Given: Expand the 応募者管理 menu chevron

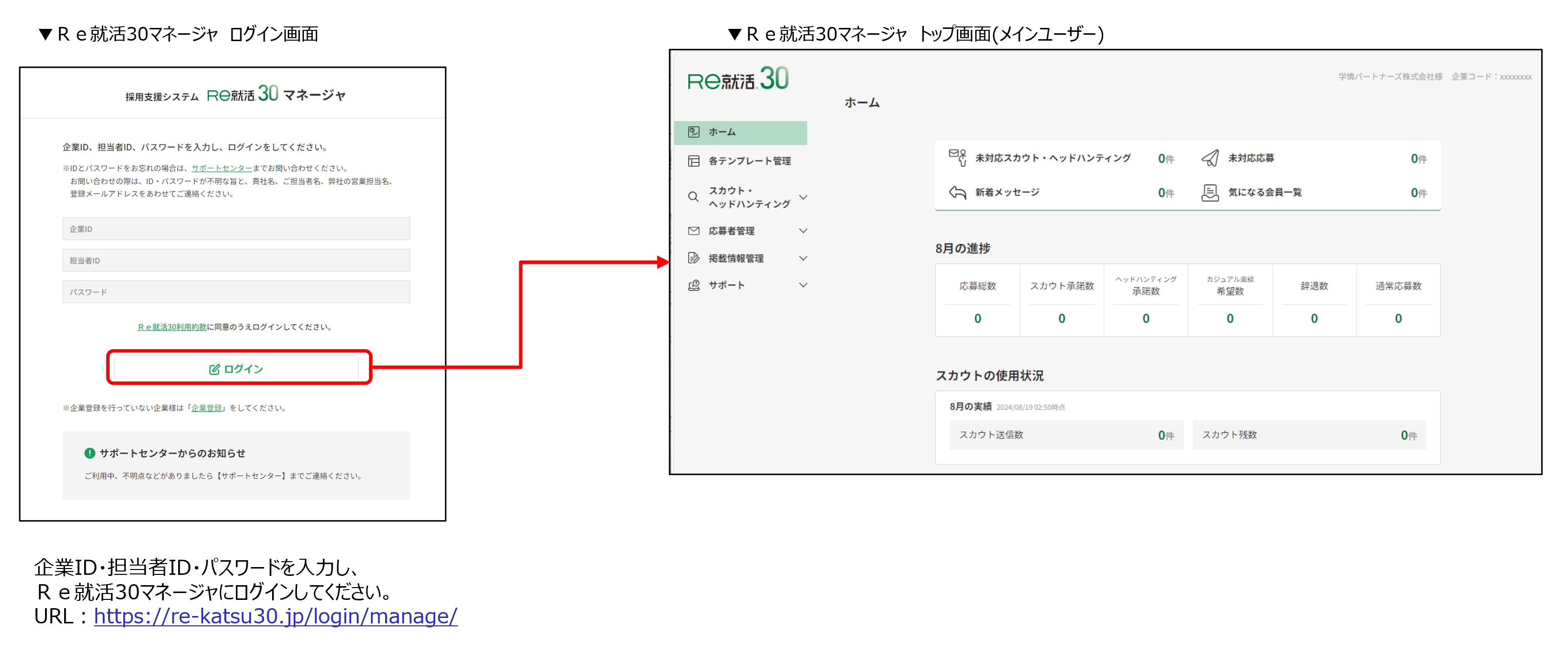Looking at the screenshot, I should (x=803, y=231).
